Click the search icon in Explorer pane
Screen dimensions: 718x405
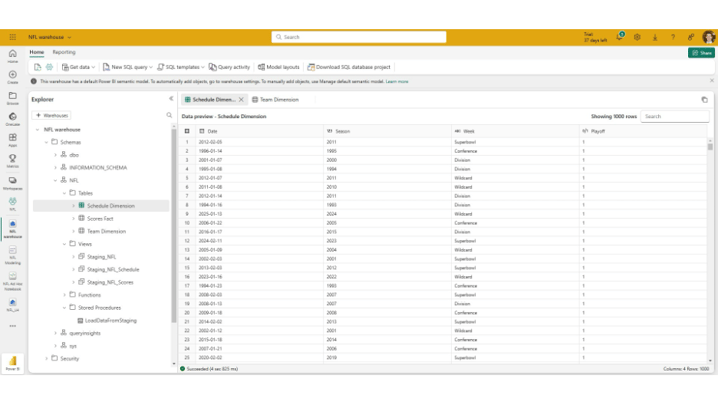point(169,115)
